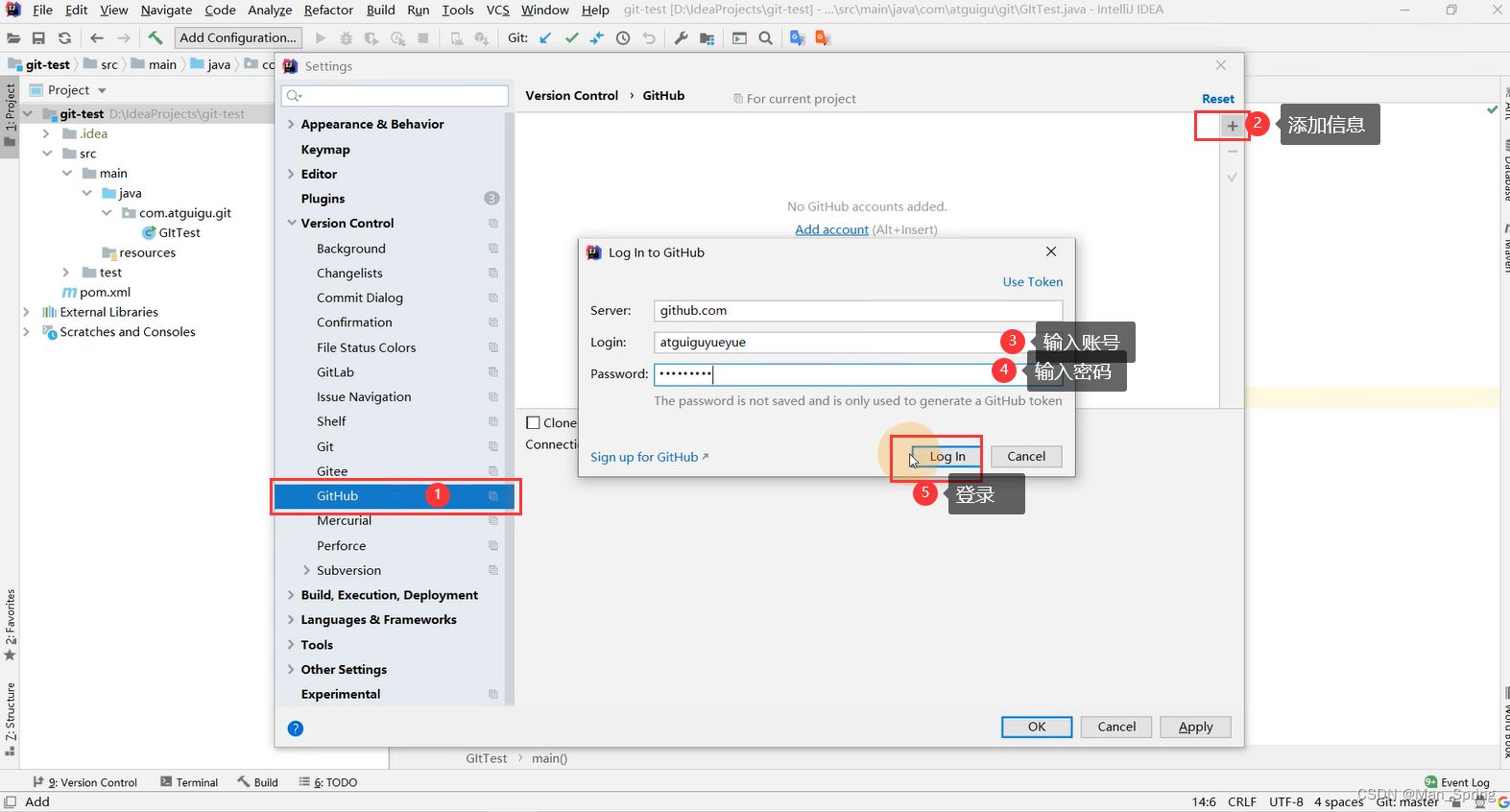This screenshot has height=812, width=1510.
Task: Click the Debug bug icon
Action: [346, 38]
